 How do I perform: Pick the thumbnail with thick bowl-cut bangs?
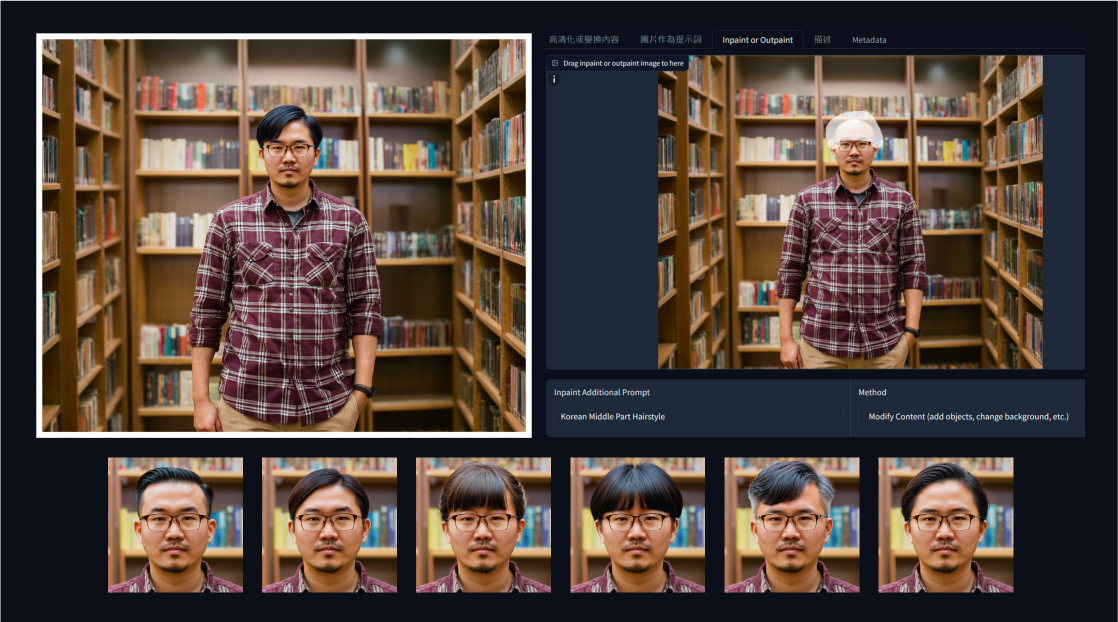pos(637,525)
